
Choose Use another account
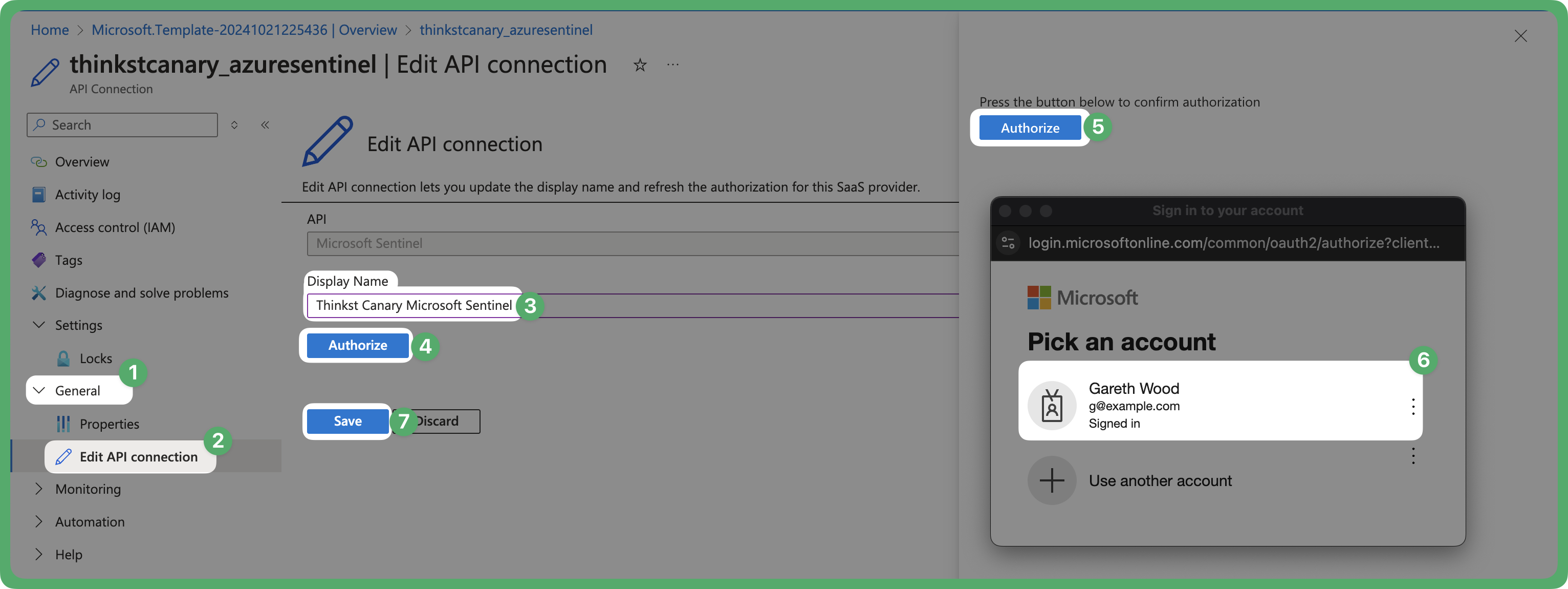point(1160,481)
